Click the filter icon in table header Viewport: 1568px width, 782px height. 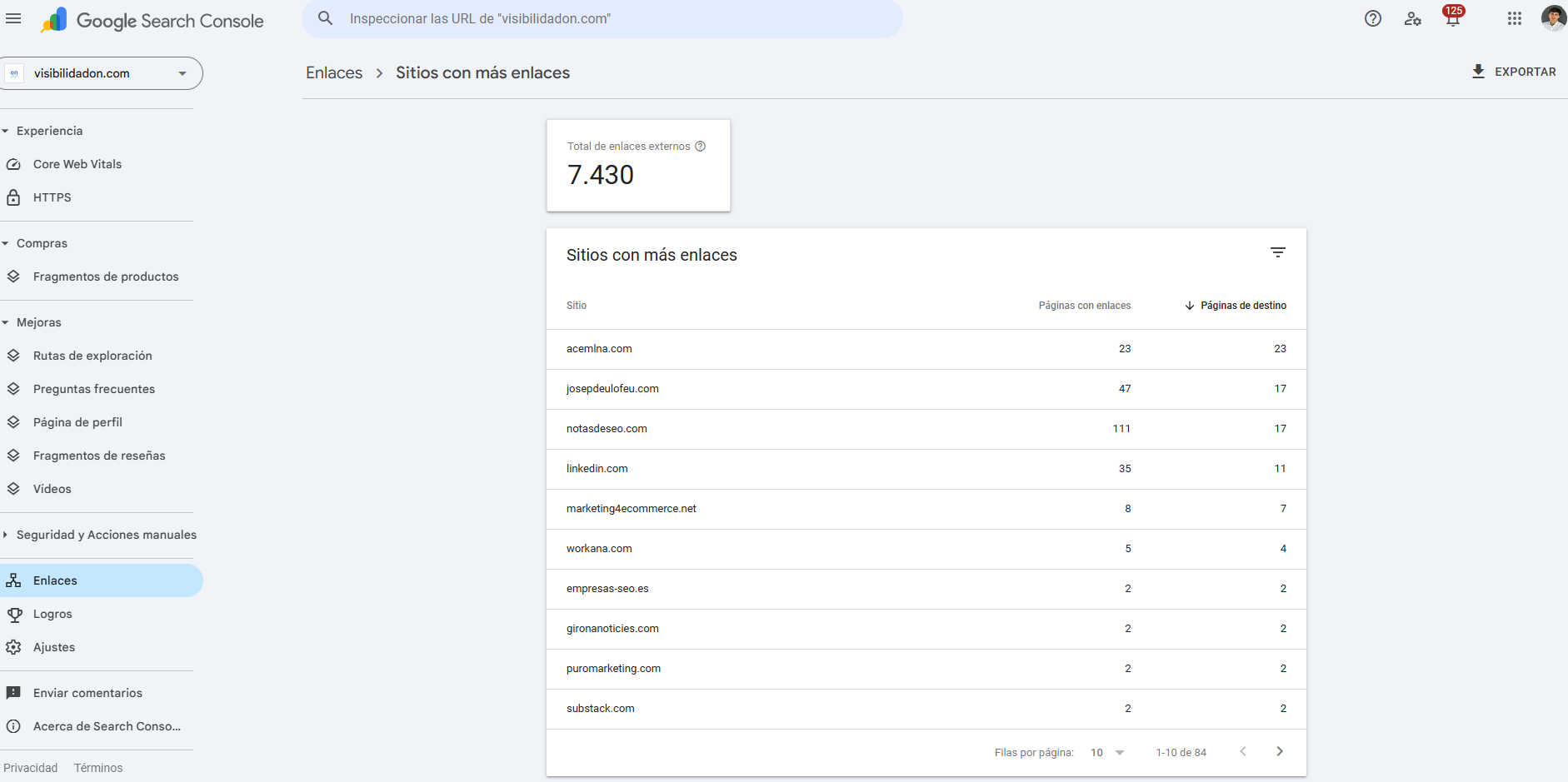pyautogui.click(x=1277, y=252)
